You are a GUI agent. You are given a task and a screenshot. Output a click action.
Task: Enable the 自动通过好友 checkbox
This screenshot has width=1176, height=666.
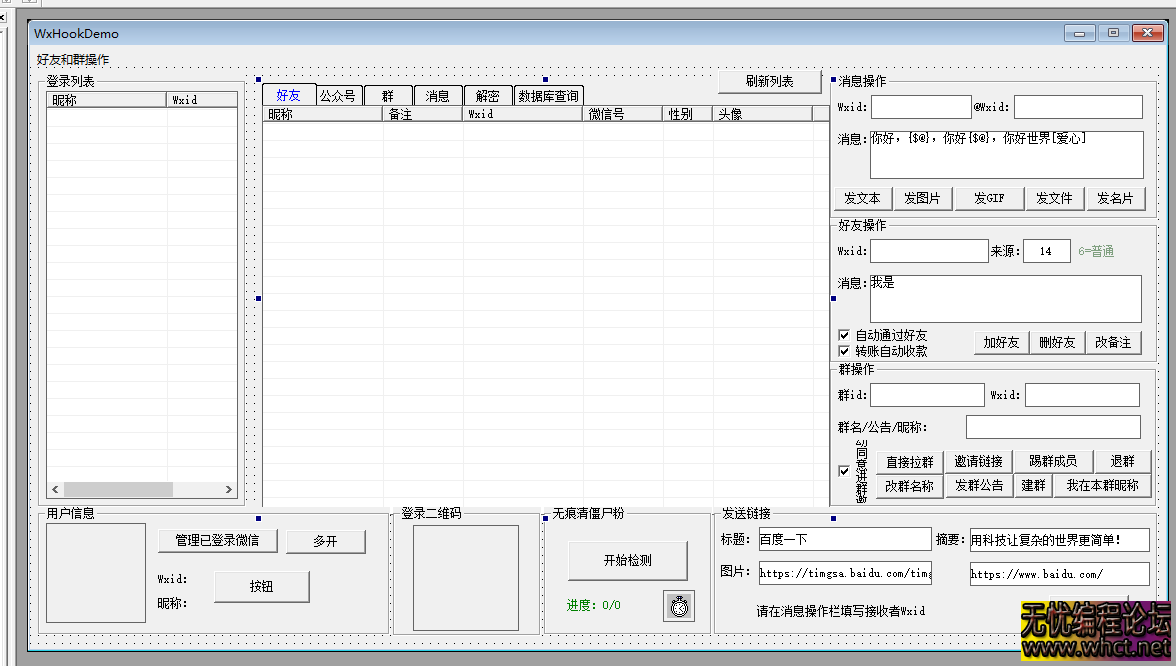844,334
